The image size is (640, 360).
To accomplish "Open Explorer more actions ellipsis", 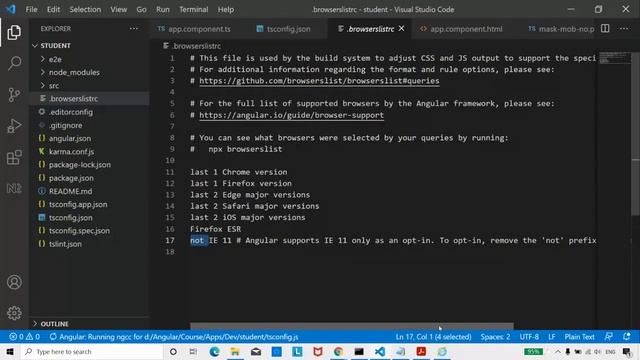I will 133,29.
